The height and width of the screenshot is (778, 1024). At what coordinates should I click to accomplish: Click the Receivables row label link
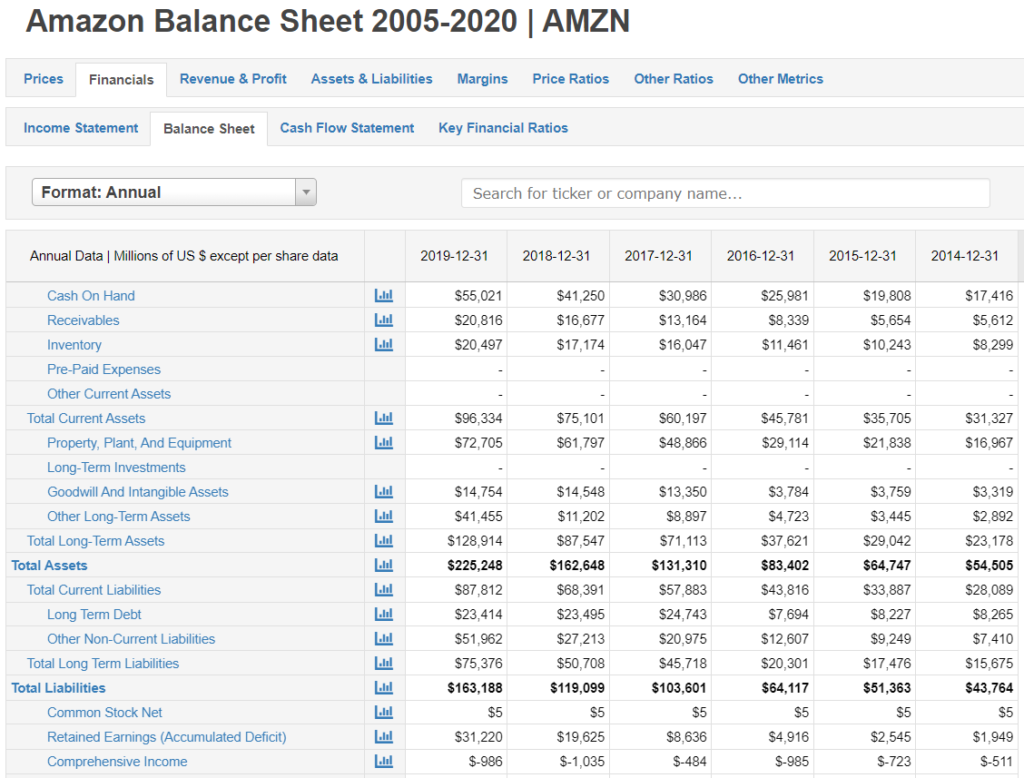click(x=83, y=319)
